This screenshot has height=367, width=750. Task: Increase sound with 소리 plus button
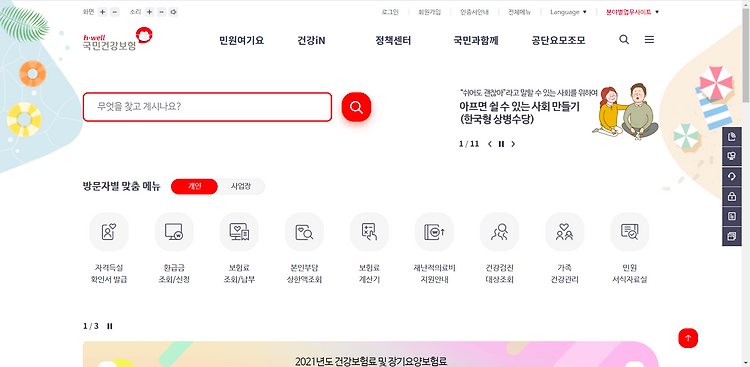pyautogui.click(x=149, y=12)
